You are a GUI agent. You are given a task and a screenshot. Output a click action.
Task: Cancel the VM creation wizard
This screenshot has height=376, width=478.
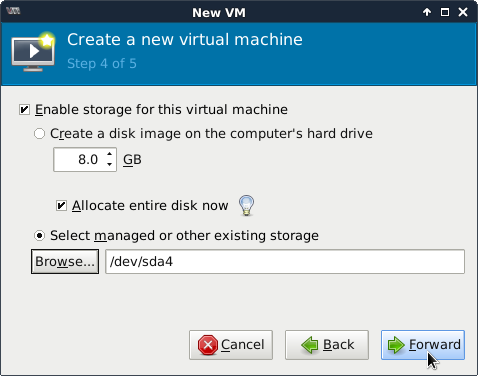pyautogui.click(x=231, y=345)
